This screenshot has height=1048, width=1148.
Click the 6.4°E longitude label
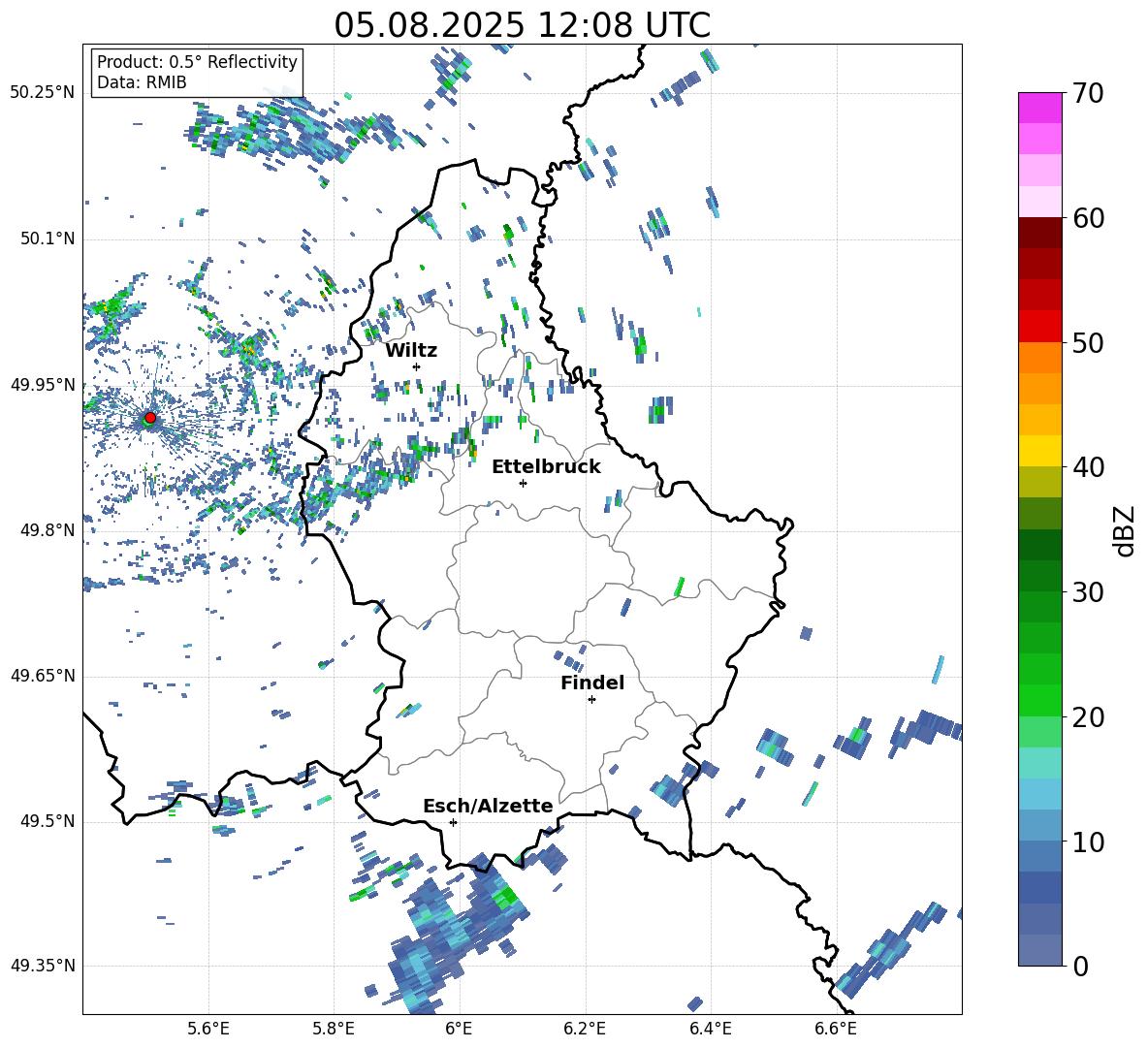(x=710, y=1029)
